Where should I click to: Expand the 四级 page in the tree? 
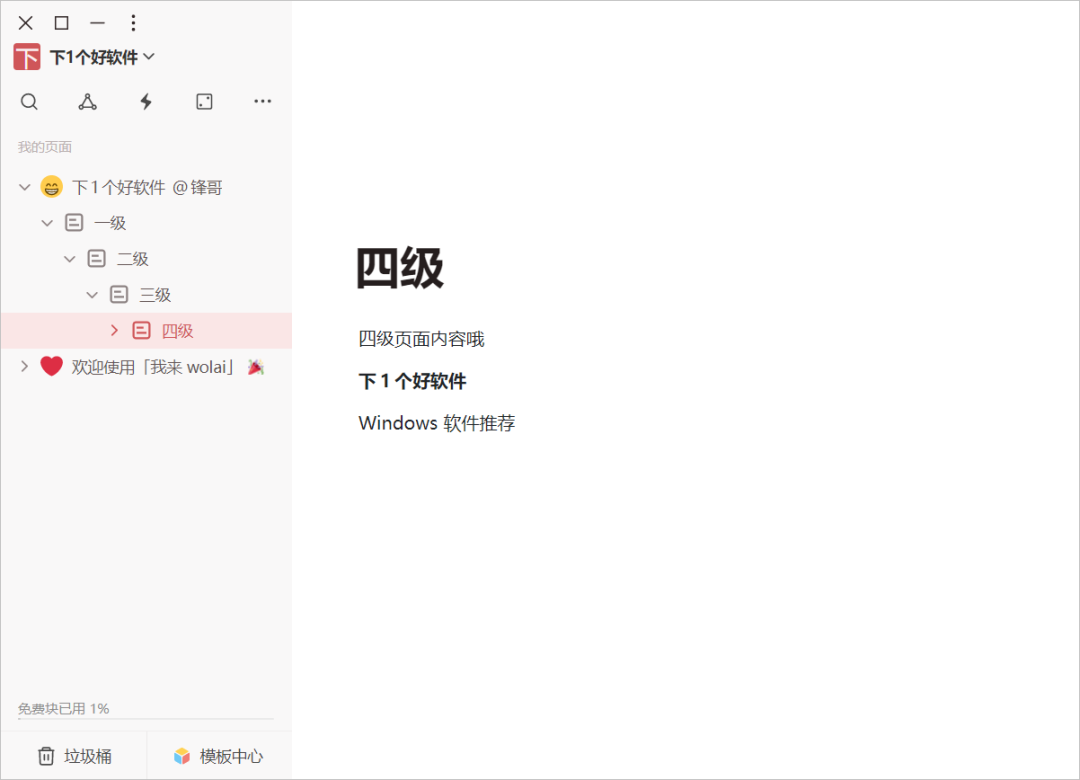click(x=114, y=330)
